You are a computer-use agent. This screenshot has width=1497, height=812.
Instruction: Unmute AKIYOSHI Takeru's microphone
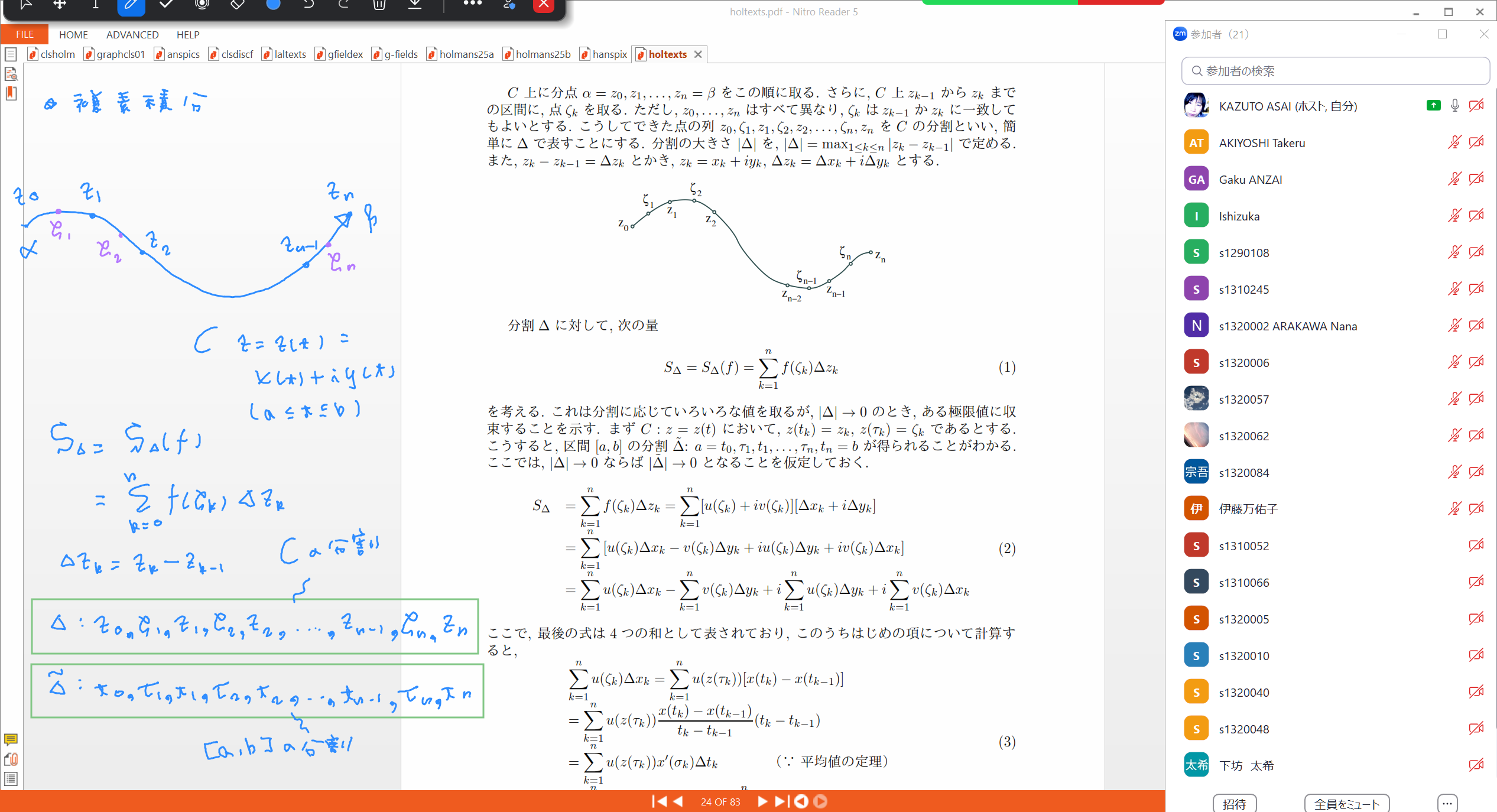1454,142
